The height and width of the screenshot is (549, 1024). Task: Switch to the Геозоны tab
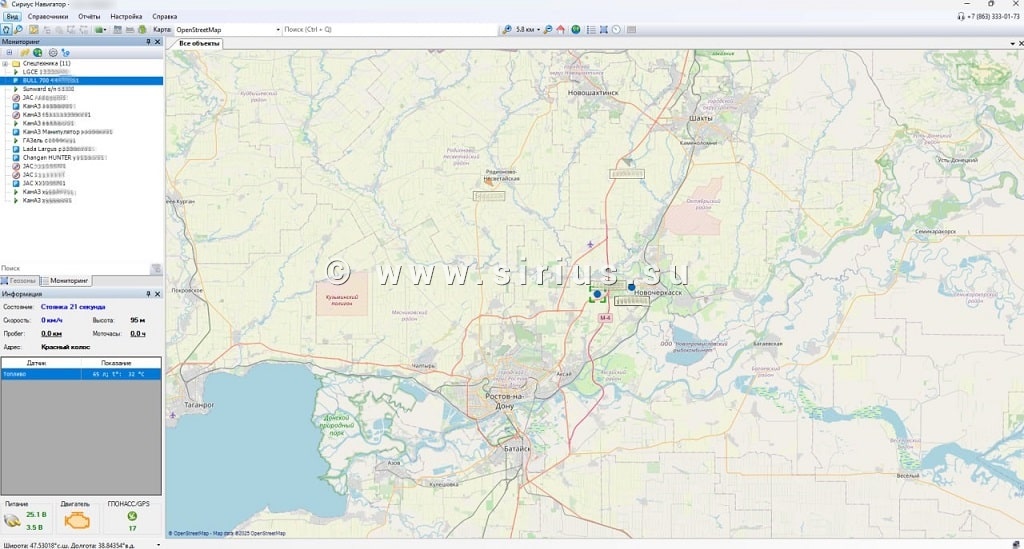tap(23, 282)
